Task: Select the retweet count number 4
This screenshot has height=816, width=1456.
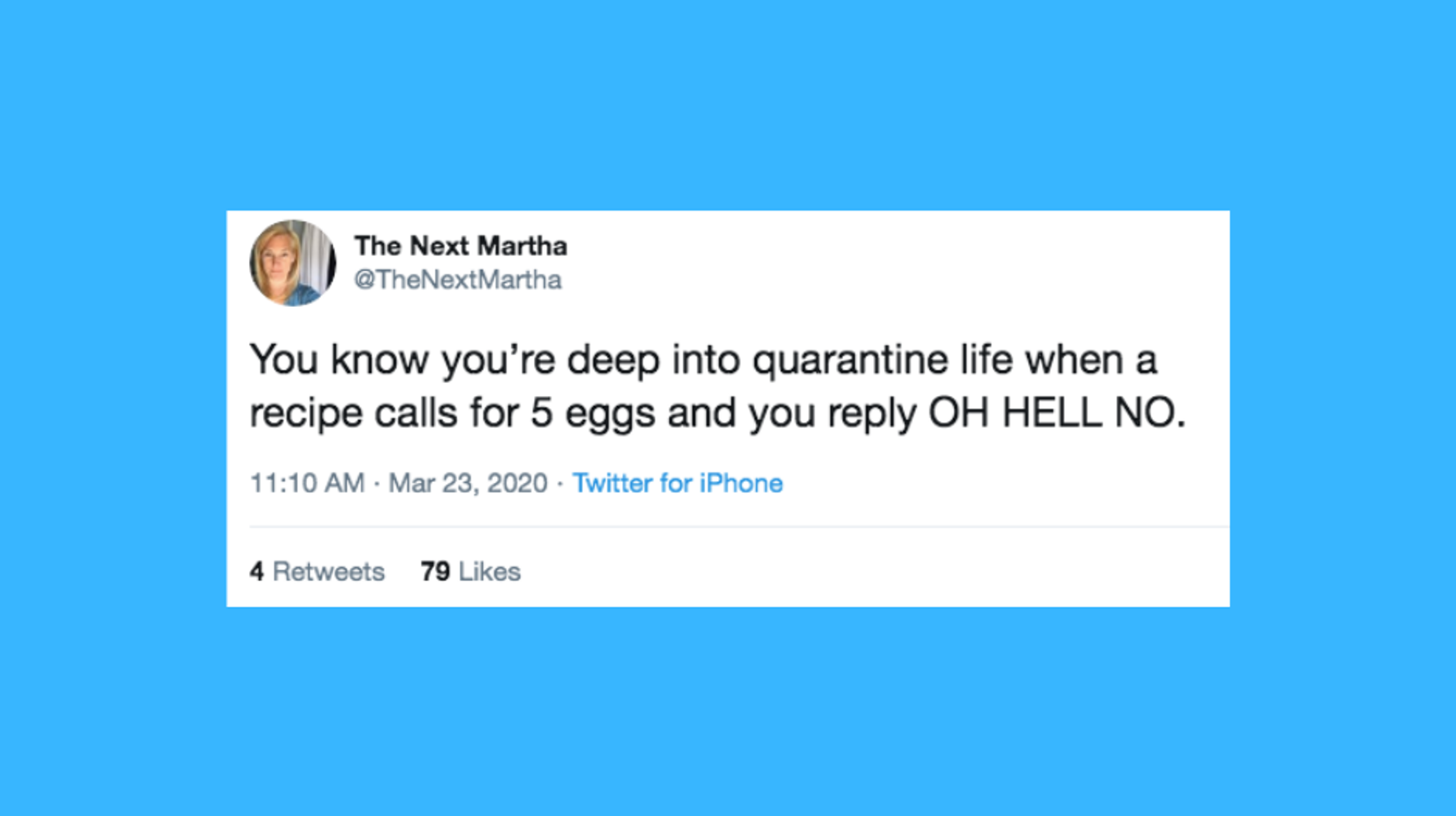Action: [256, 571]
